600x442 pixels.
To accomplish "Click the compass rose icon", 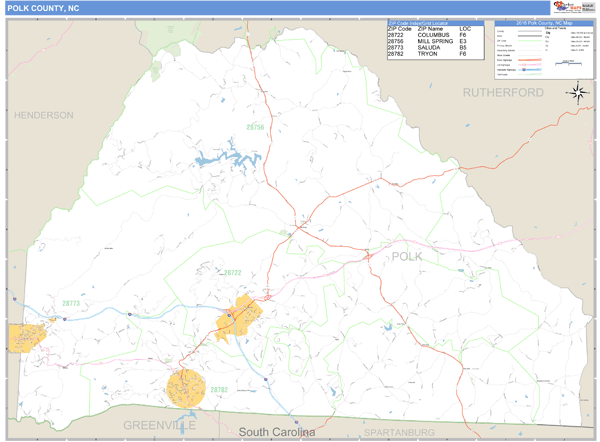I will (578, 93).
